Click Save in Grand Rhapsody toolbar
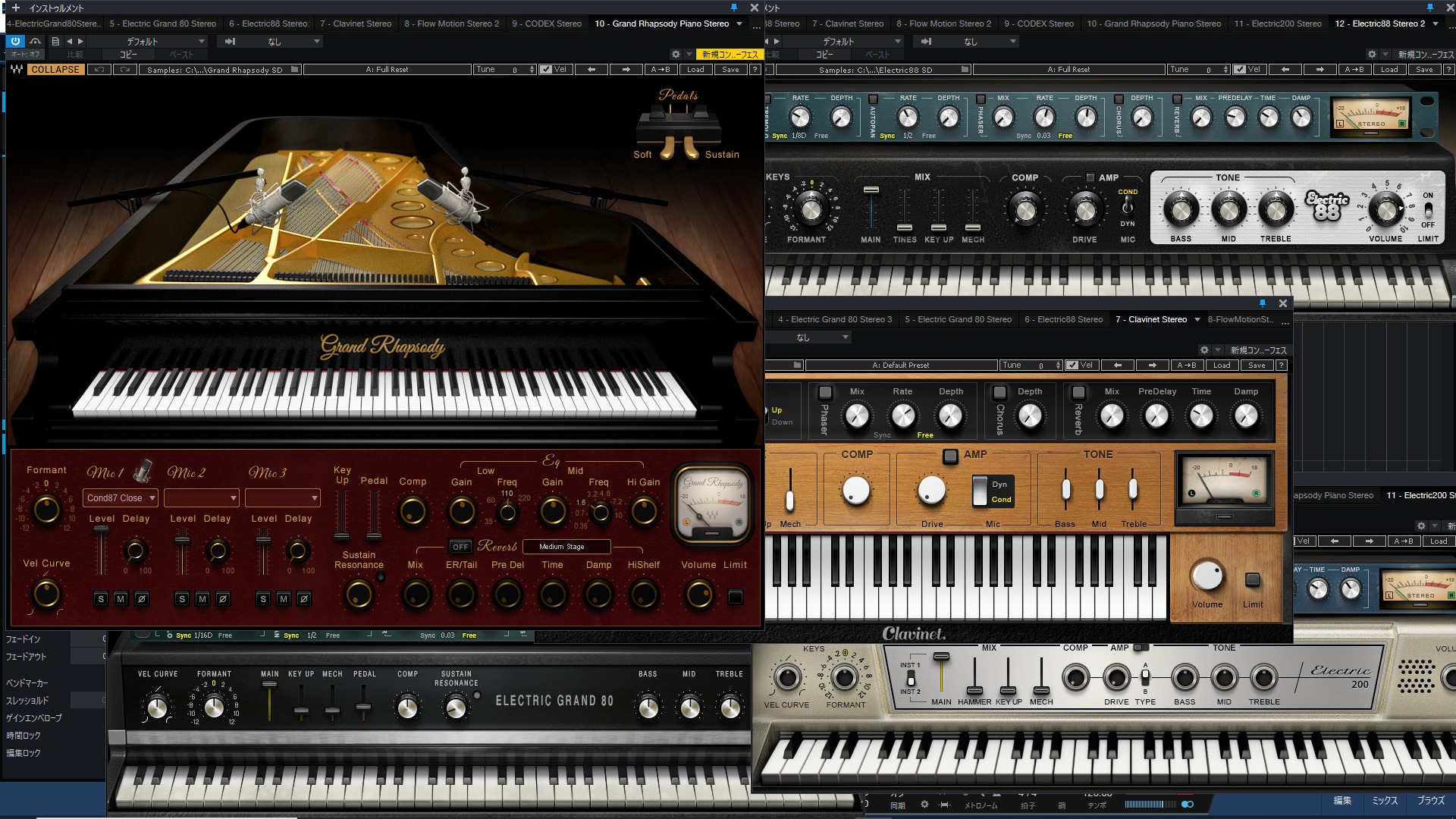The height and width of the screenshot is (819, 1456). (730, 69)
